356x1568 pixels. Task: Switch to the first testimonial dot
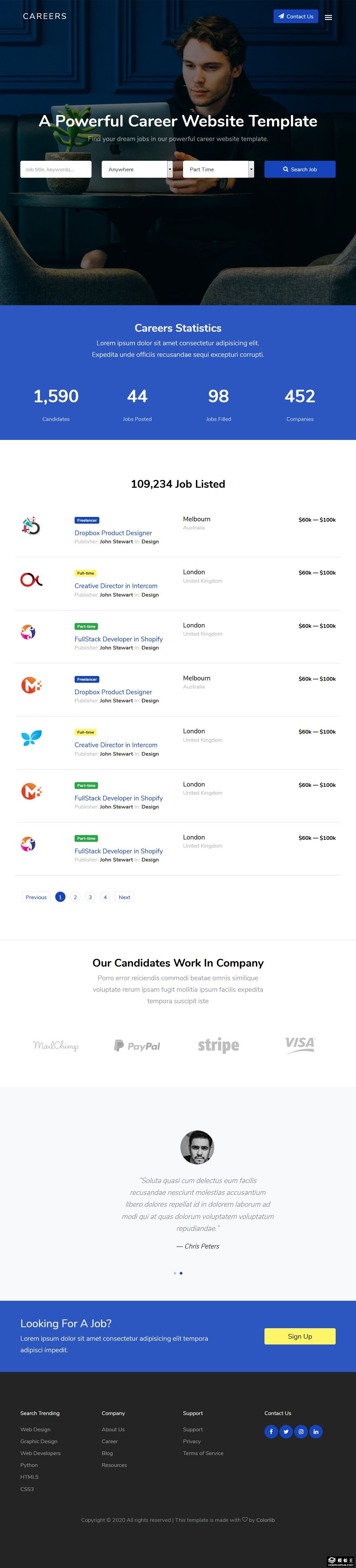(175, 1273)
